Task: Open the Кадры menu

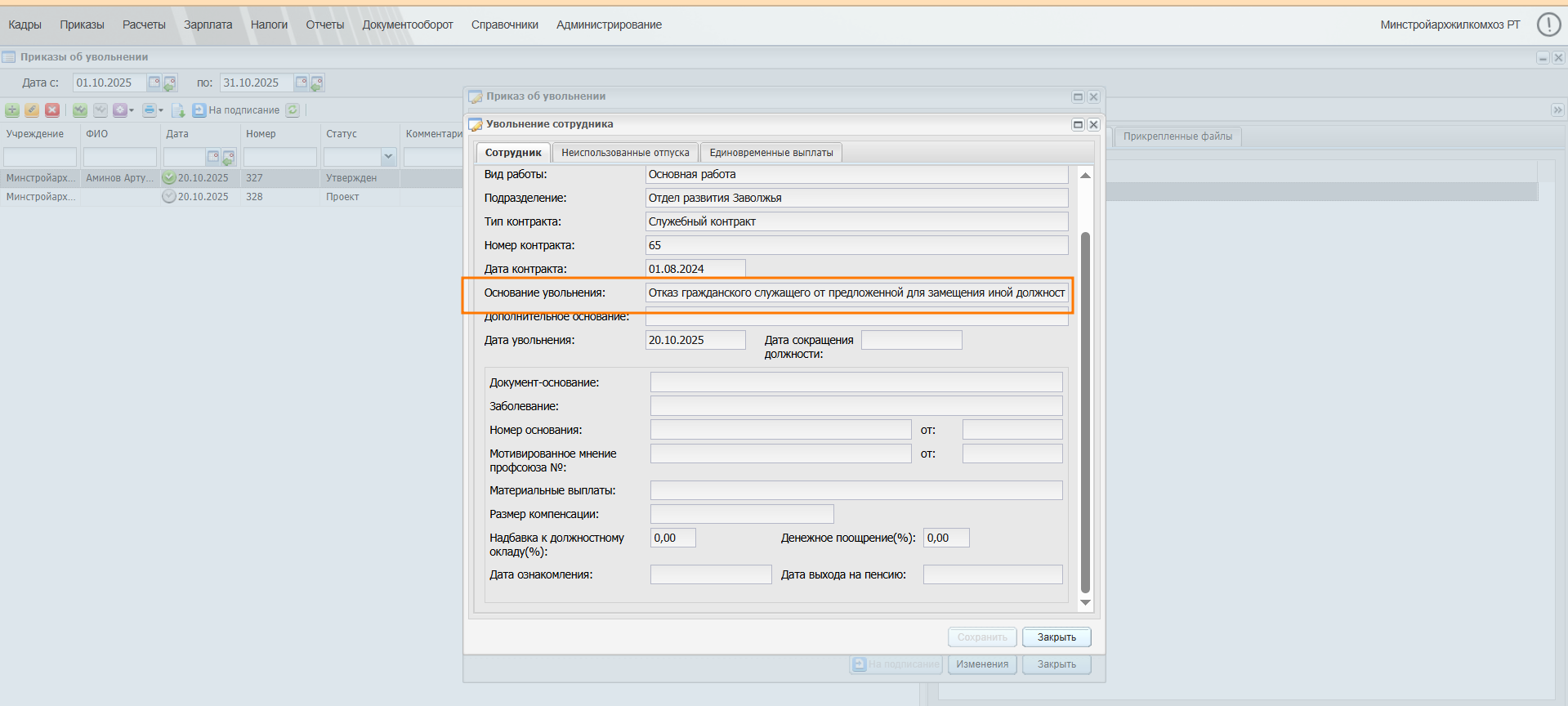Action: pos(25,25)
